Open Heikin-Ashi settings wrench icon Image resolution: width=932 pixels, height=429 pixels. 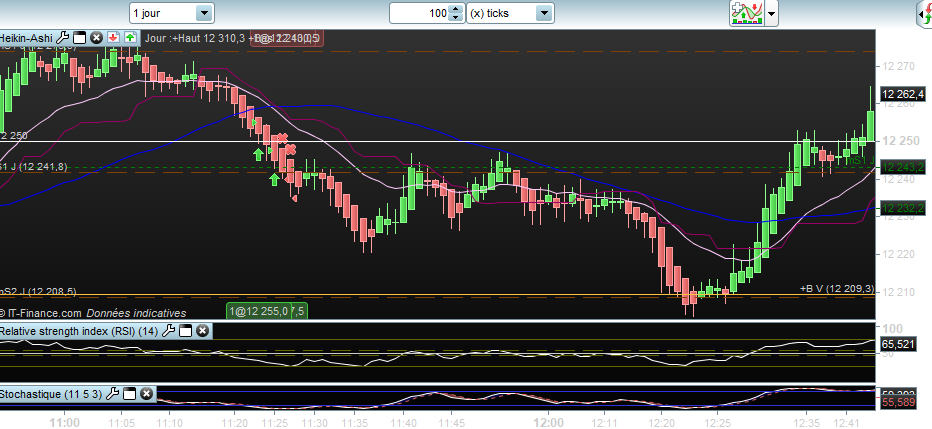tap(64, 38)
